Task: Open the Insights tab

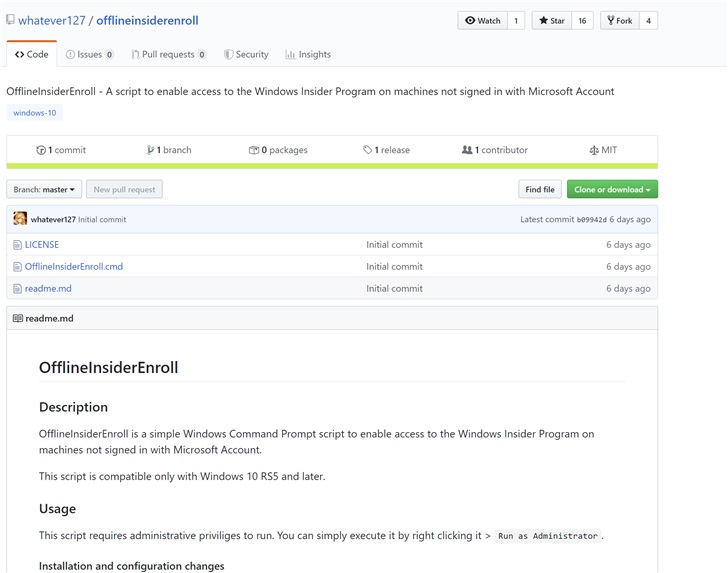Action: (308, 54)
